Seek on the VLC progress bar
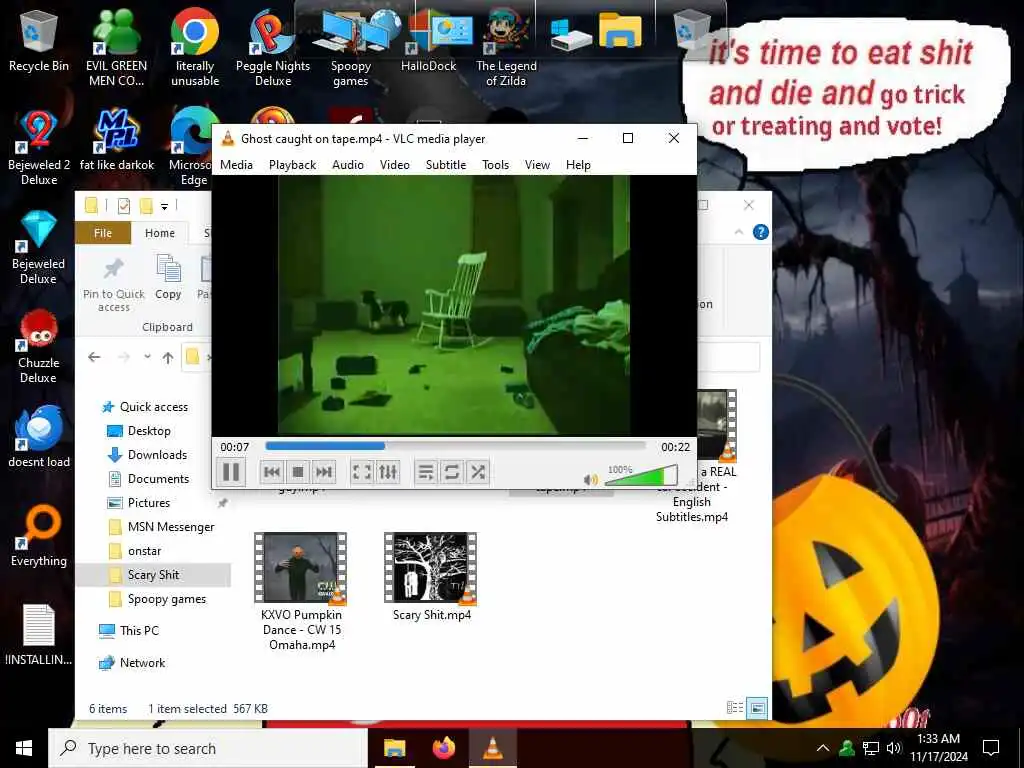The width and height of the screenshot is (1024, 768). pyautogui.click(x=455, y=446)
